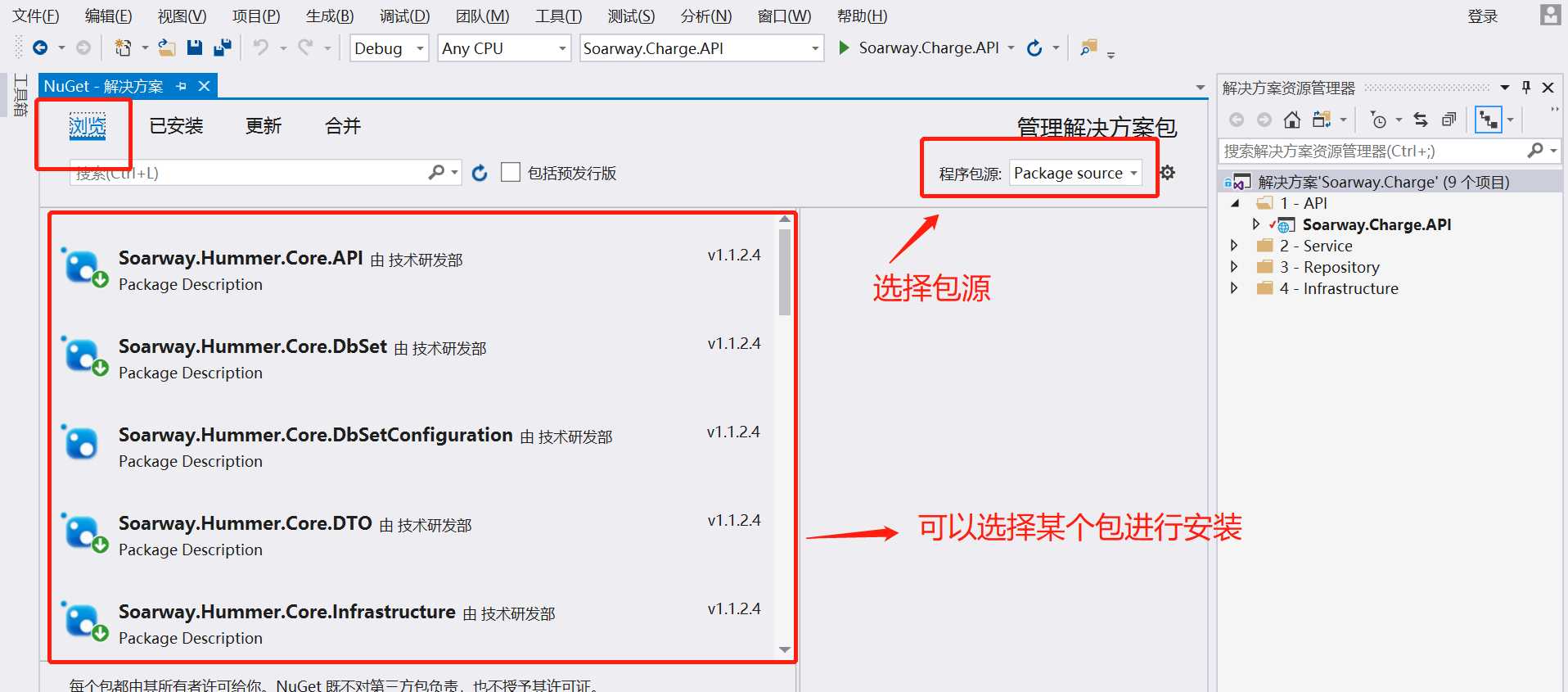Switch to the 更新 tab
Screen dimensions: 1568x692
tap(264, 125)
